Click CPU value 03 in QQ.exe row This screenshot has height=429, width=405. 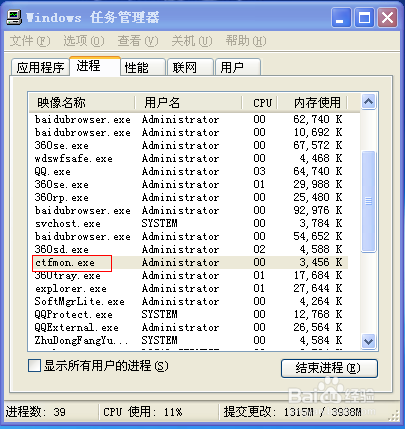click(259, 171)
